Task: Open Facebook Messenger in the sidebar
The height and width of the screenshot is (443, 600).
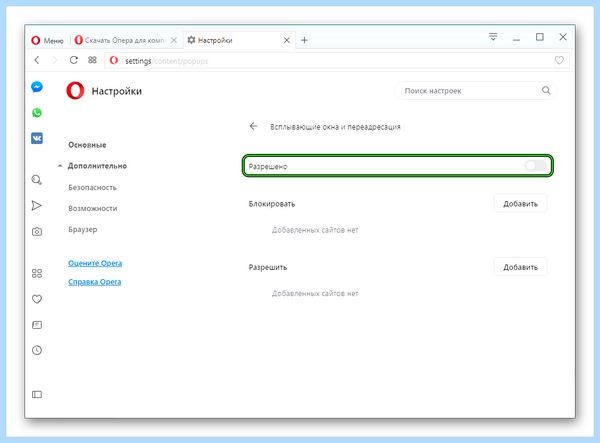Action: click(37, 87)
